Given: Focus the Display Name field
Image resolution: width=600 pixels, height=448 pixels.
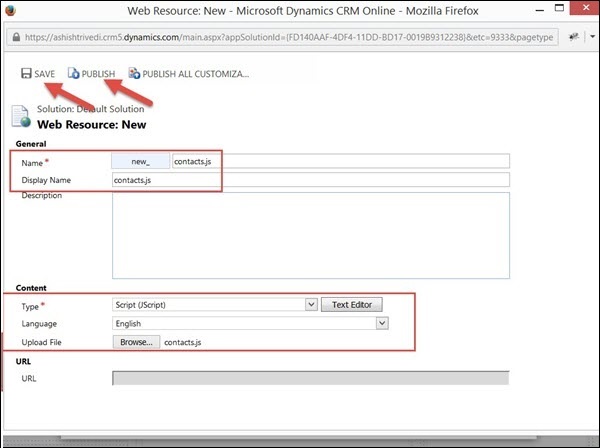Looking at the screenshot, I should click(x=311, y=180).
